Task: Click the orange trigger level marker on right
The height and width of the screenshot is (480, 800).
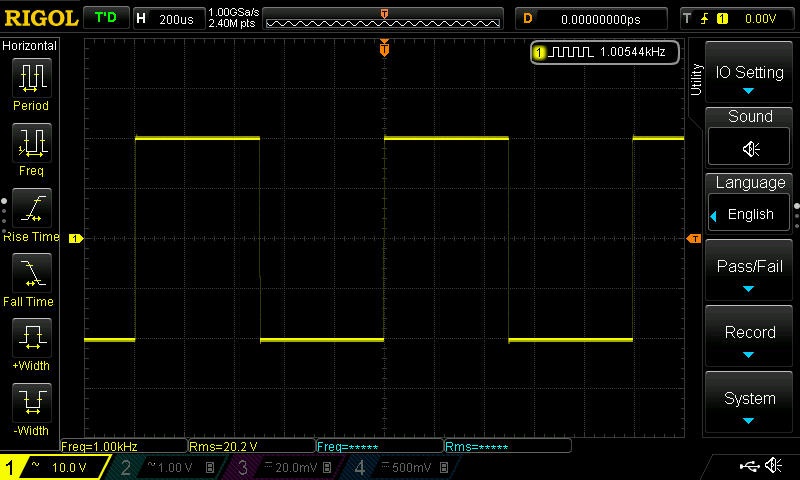Action: (x=693, y=238)
